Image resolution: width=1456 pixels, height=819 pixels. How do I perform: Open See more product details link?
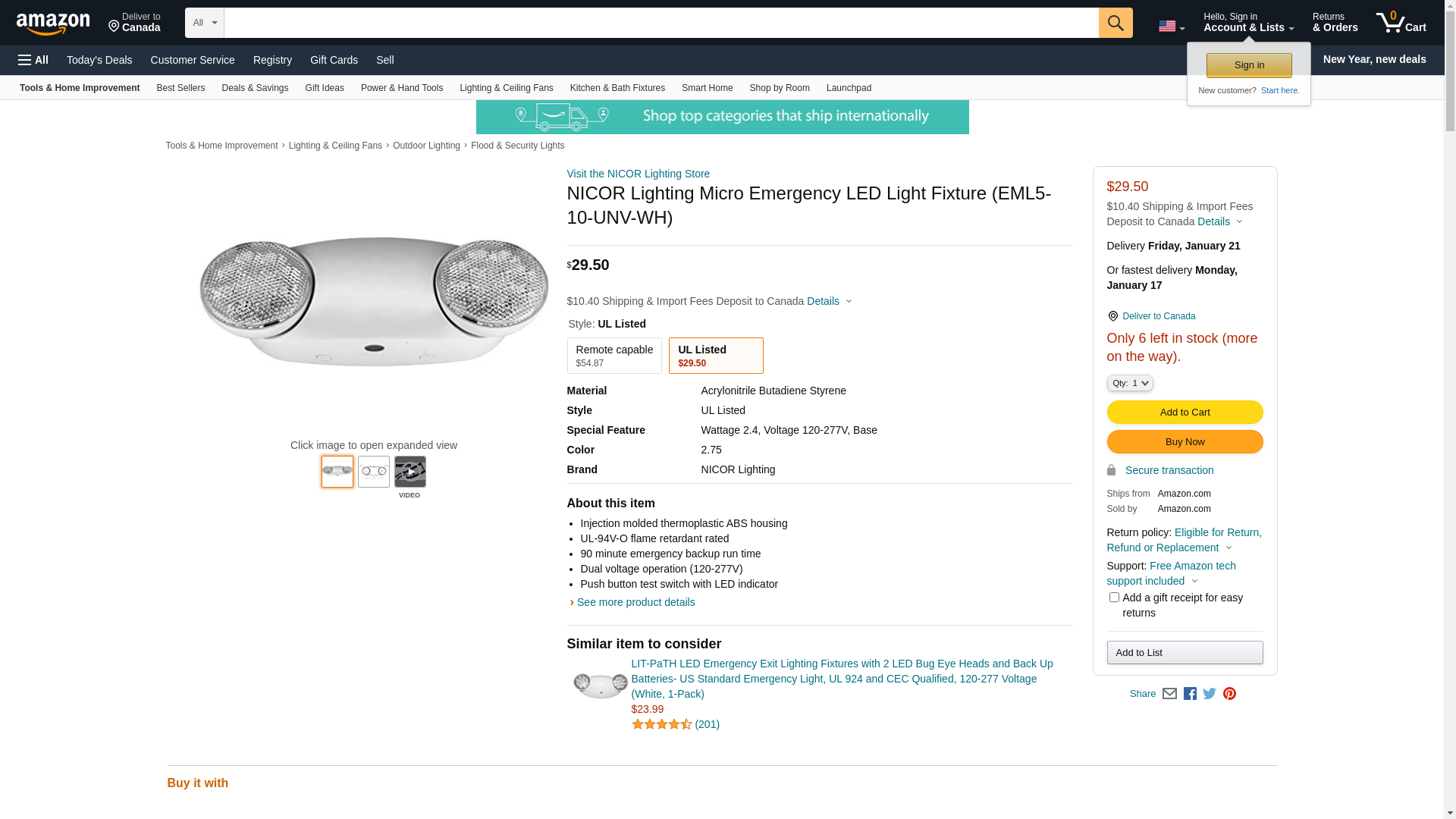(635, 602)
